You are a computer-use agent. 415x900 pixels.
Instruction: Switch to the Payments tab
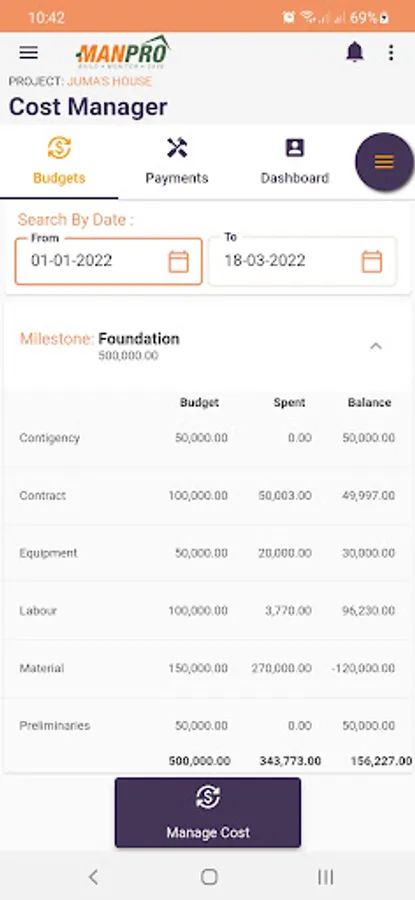click(177, 162)
